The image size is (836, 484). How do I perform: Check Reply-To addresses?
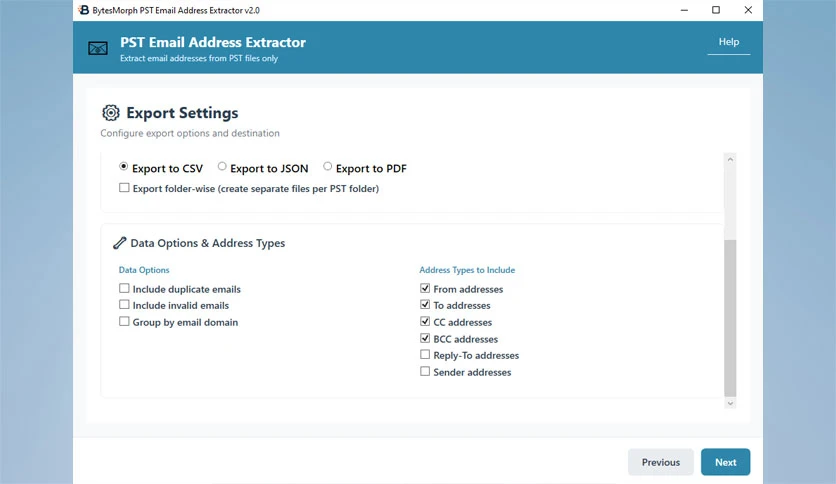pyautogui.click(x=425, y=354)
